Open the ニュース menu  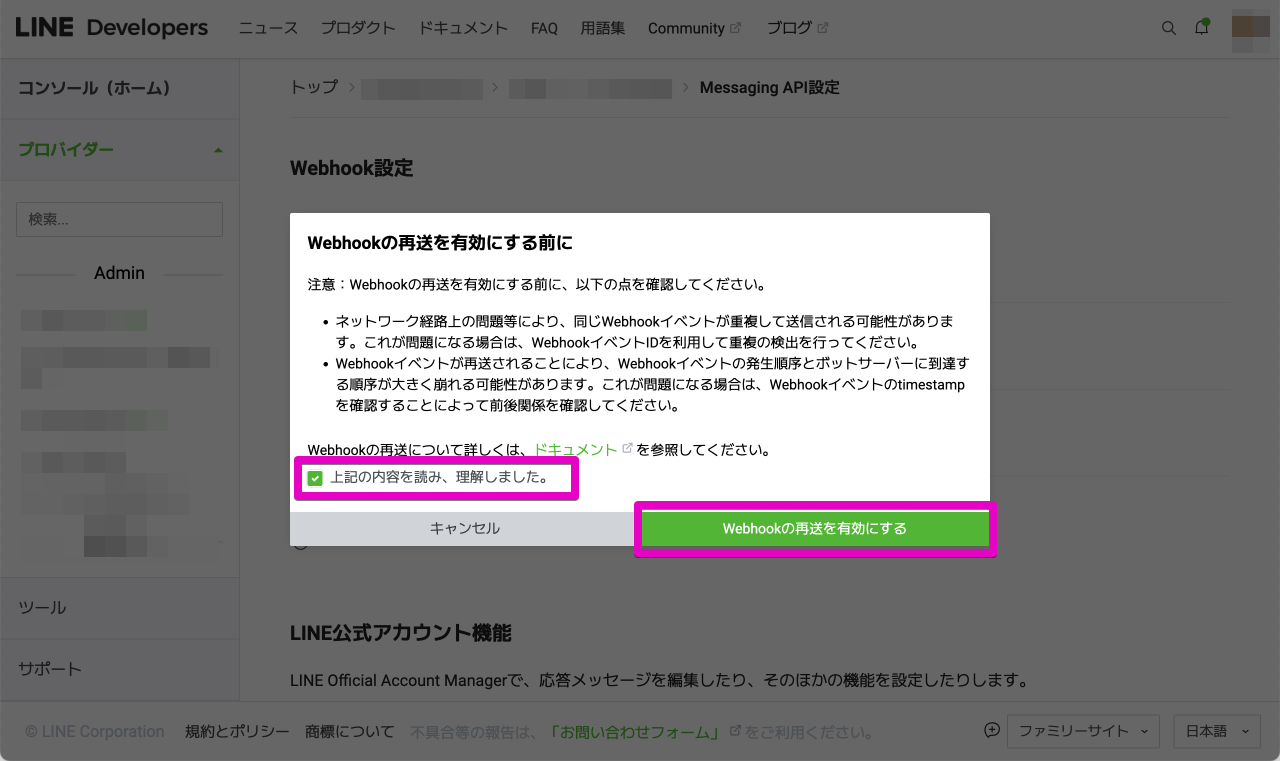(268, 28)
